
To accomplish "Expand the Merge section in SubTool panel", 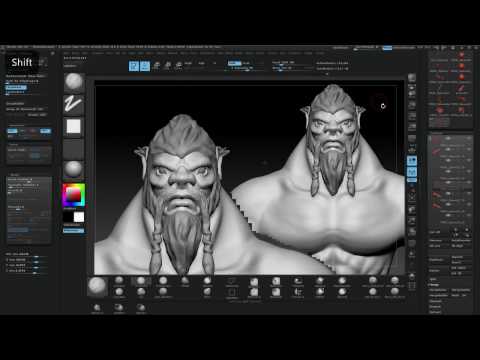I will [x=434, y=285].
